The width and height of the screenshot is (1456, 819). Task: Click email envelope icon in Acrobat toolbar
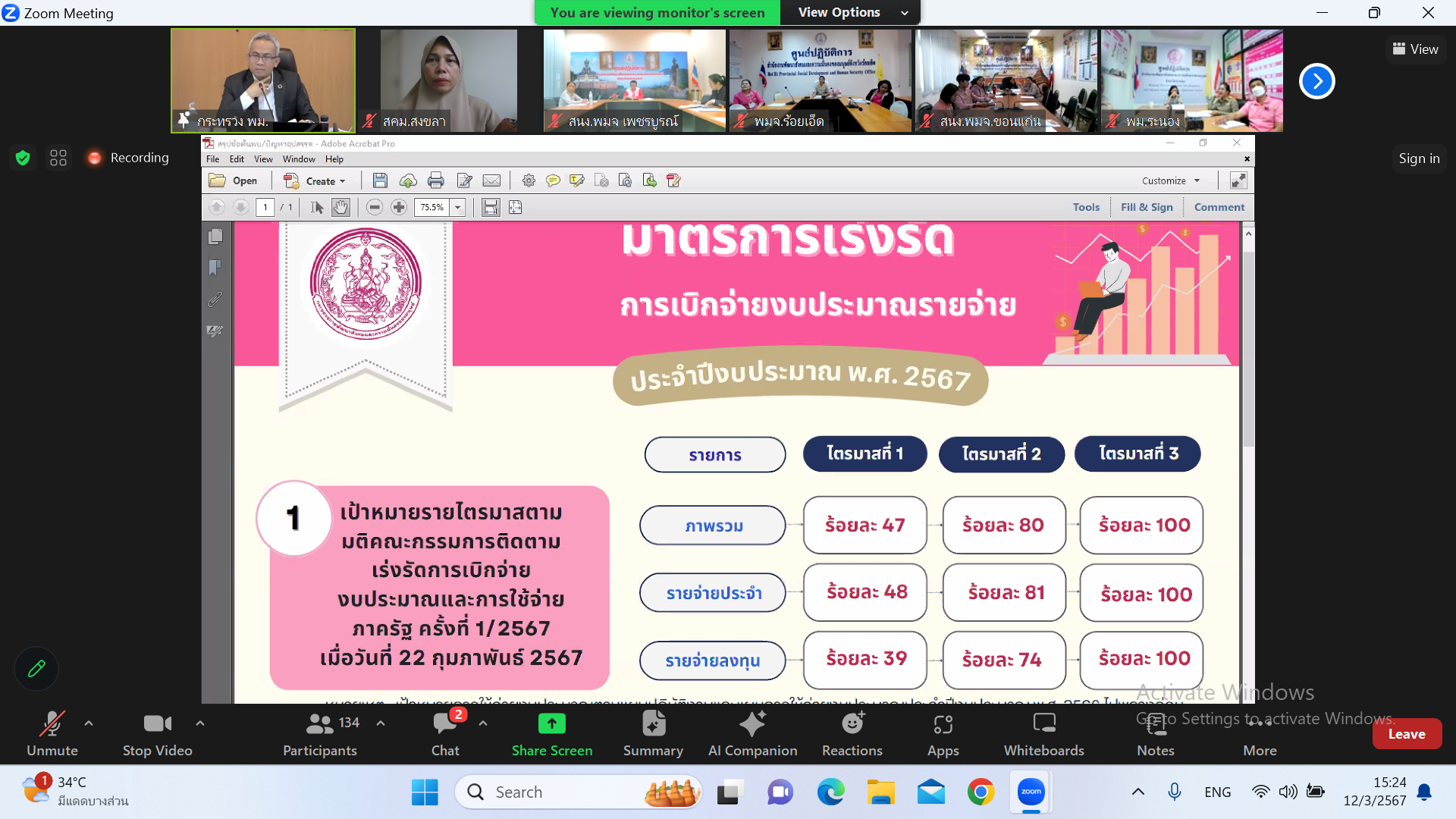click(x=491, y=180)
